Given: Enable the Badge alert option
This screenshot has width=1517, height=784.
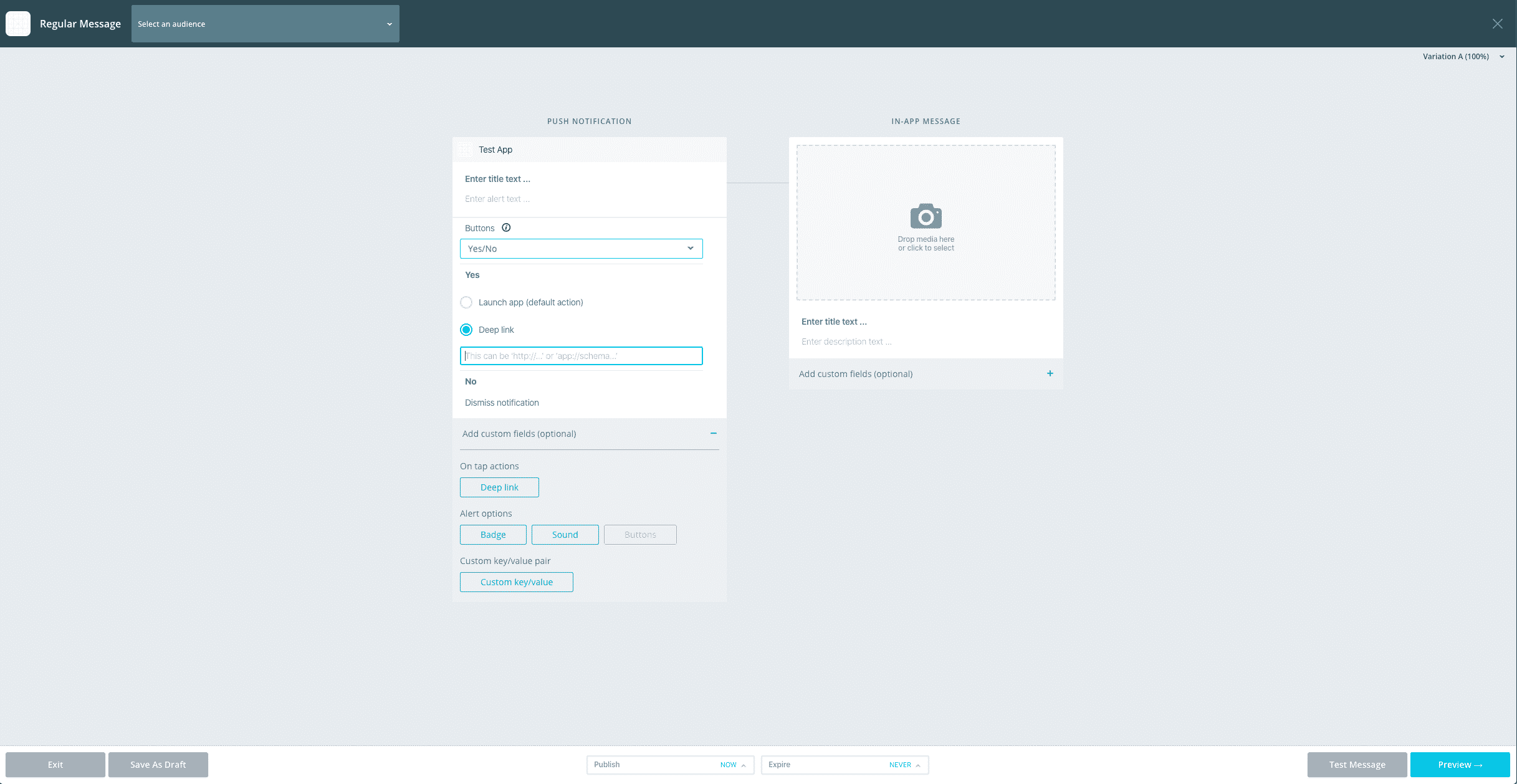Looking at the screenshot, I should tap(492, 534).
